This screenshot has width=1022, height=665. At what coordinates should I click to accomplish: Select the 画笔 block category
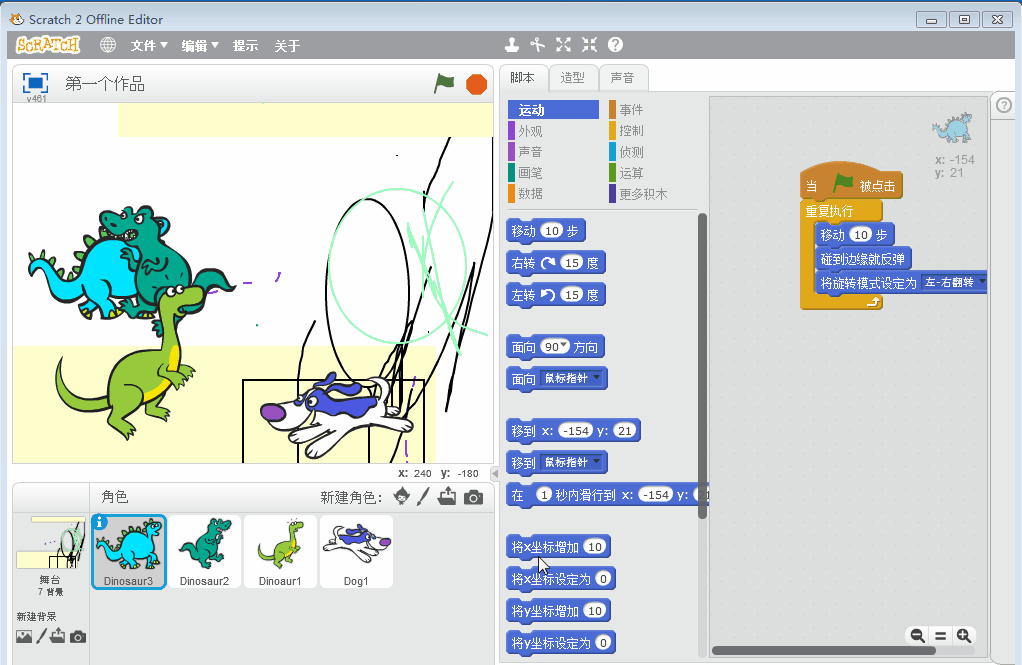tap(553, 173)
